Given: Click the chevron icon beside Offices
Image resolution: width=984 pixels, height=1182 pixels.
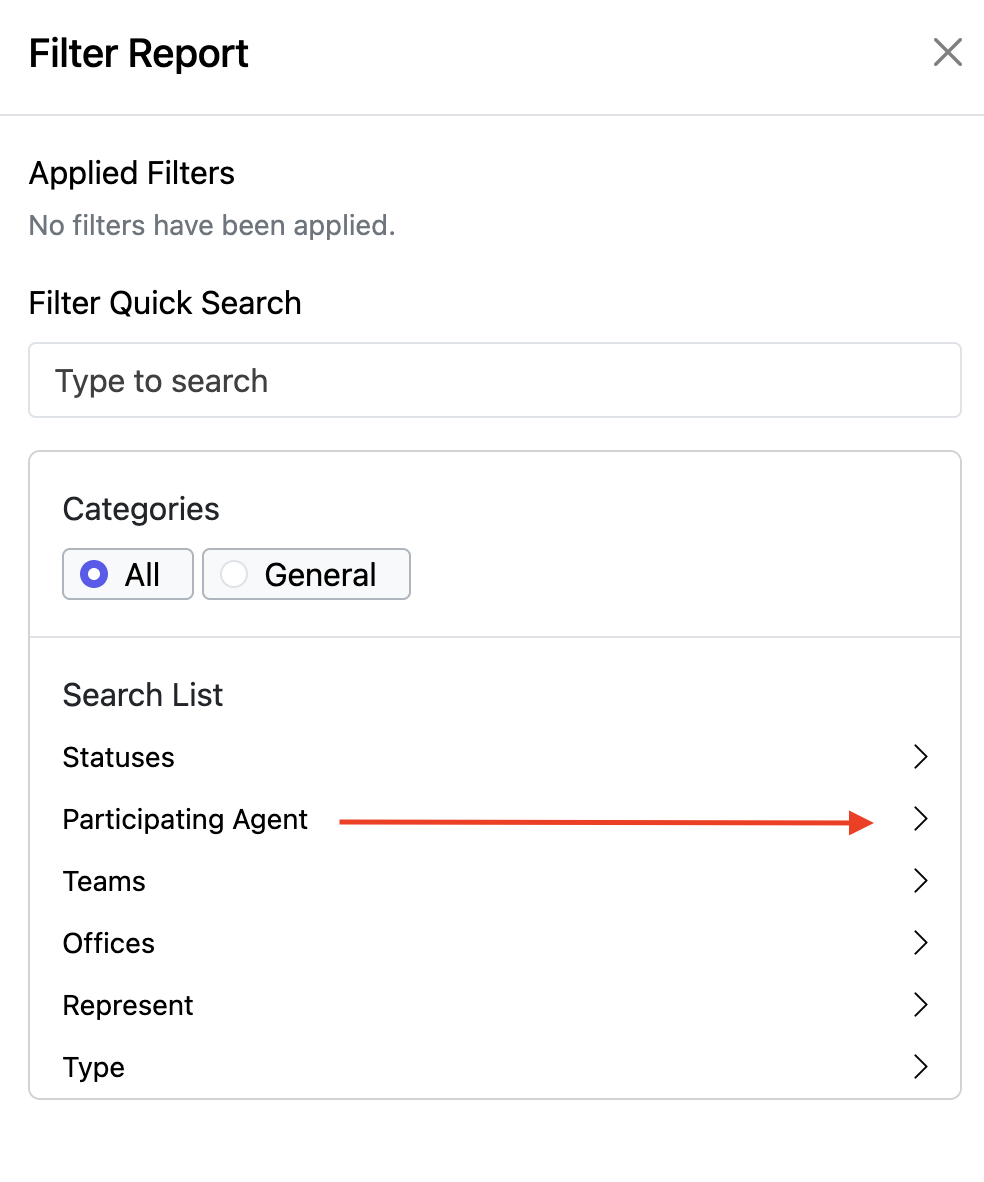Looking at the screenshot, I should 921,943.
